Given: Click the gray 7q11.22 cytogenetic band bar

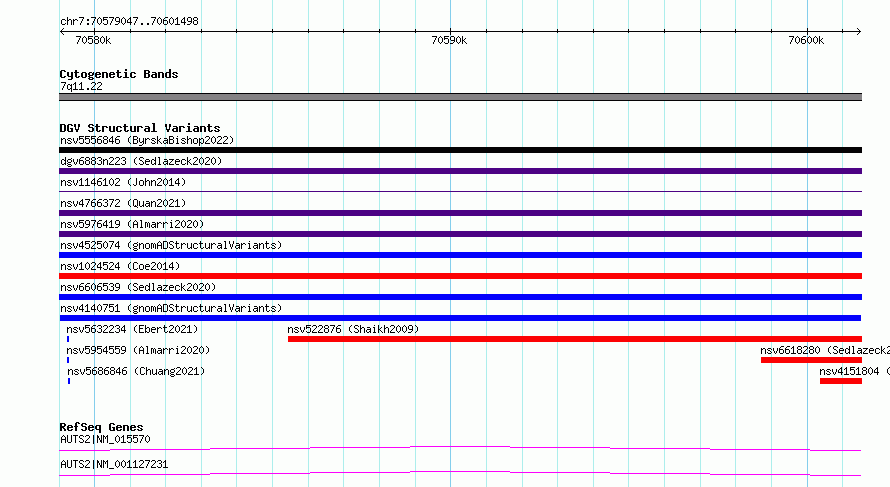Looking at the screenshot, I should point(460,97).
